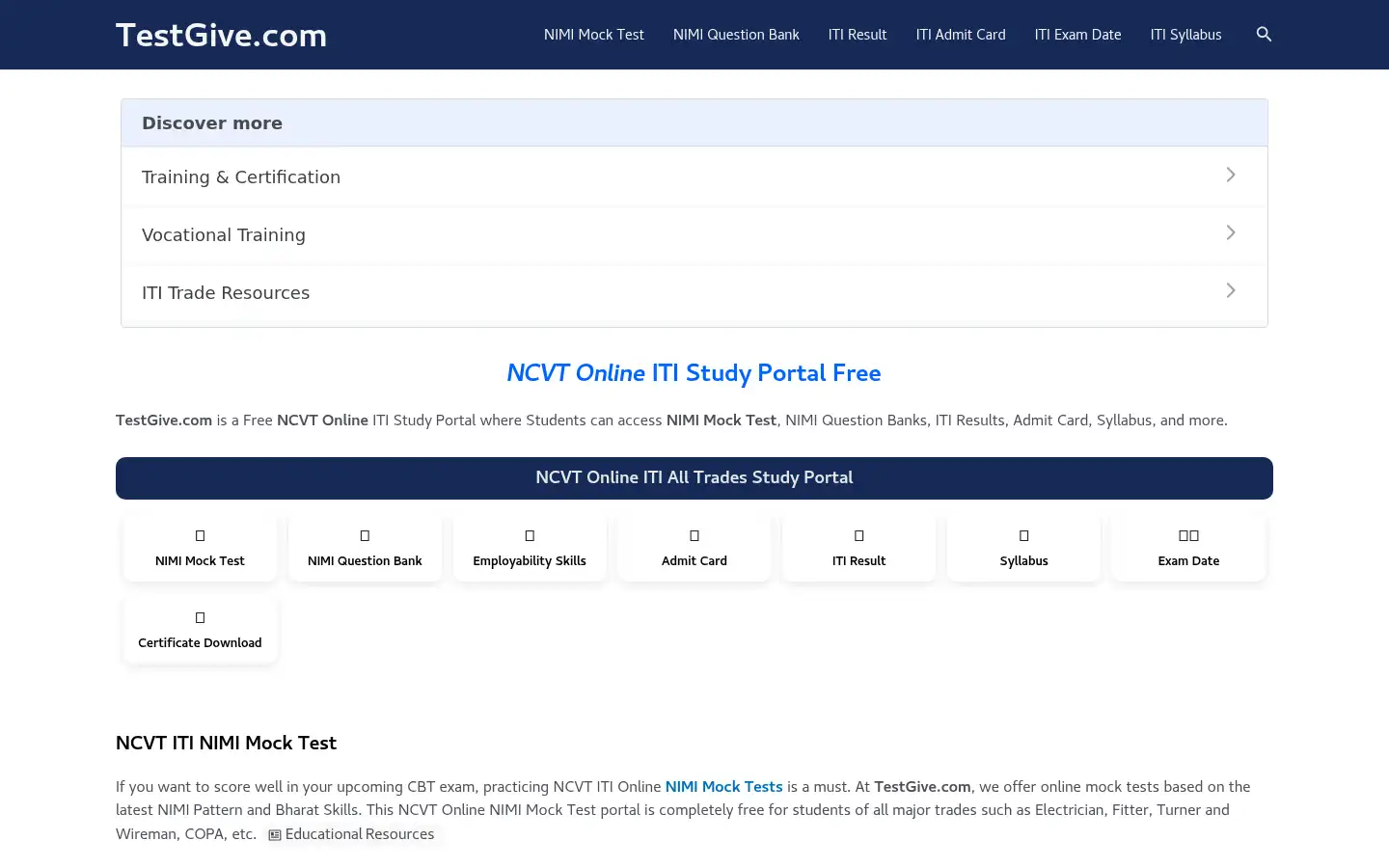
Task: Open NIMI Mock Test menu item
Action: click(594, 35)
